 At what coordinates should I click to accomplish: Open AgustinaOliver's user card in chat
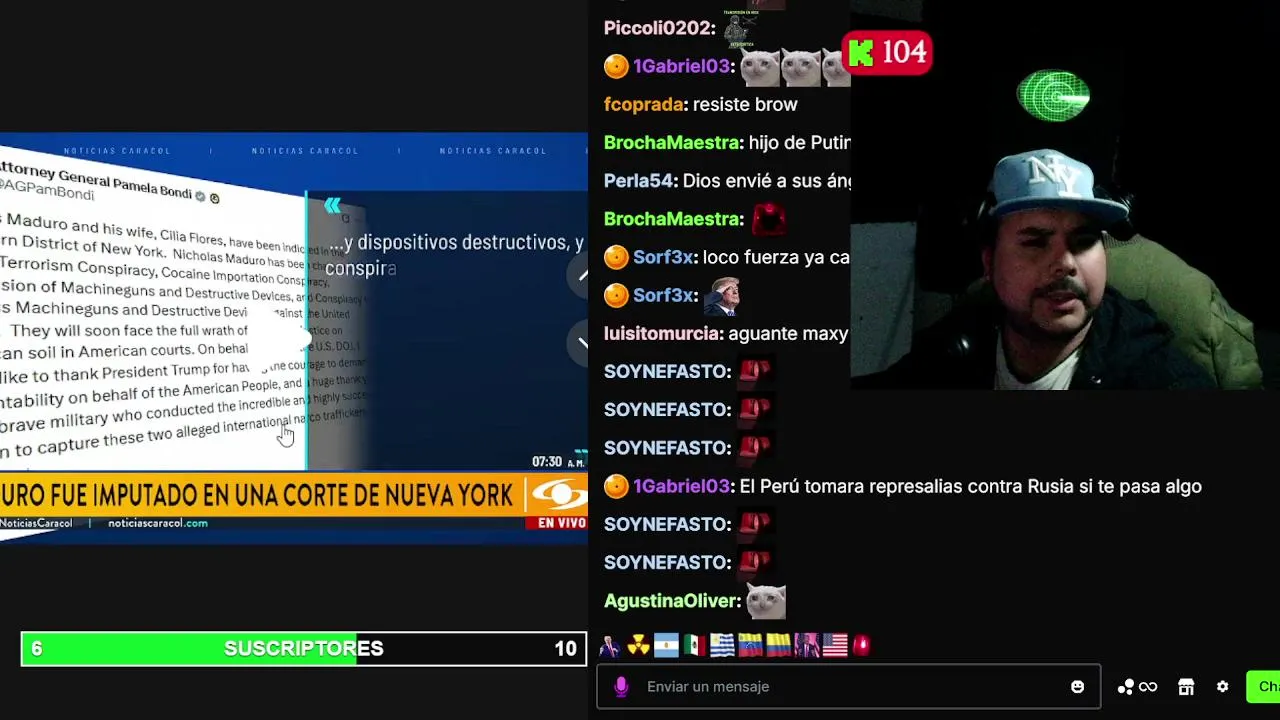click(672, 601)
